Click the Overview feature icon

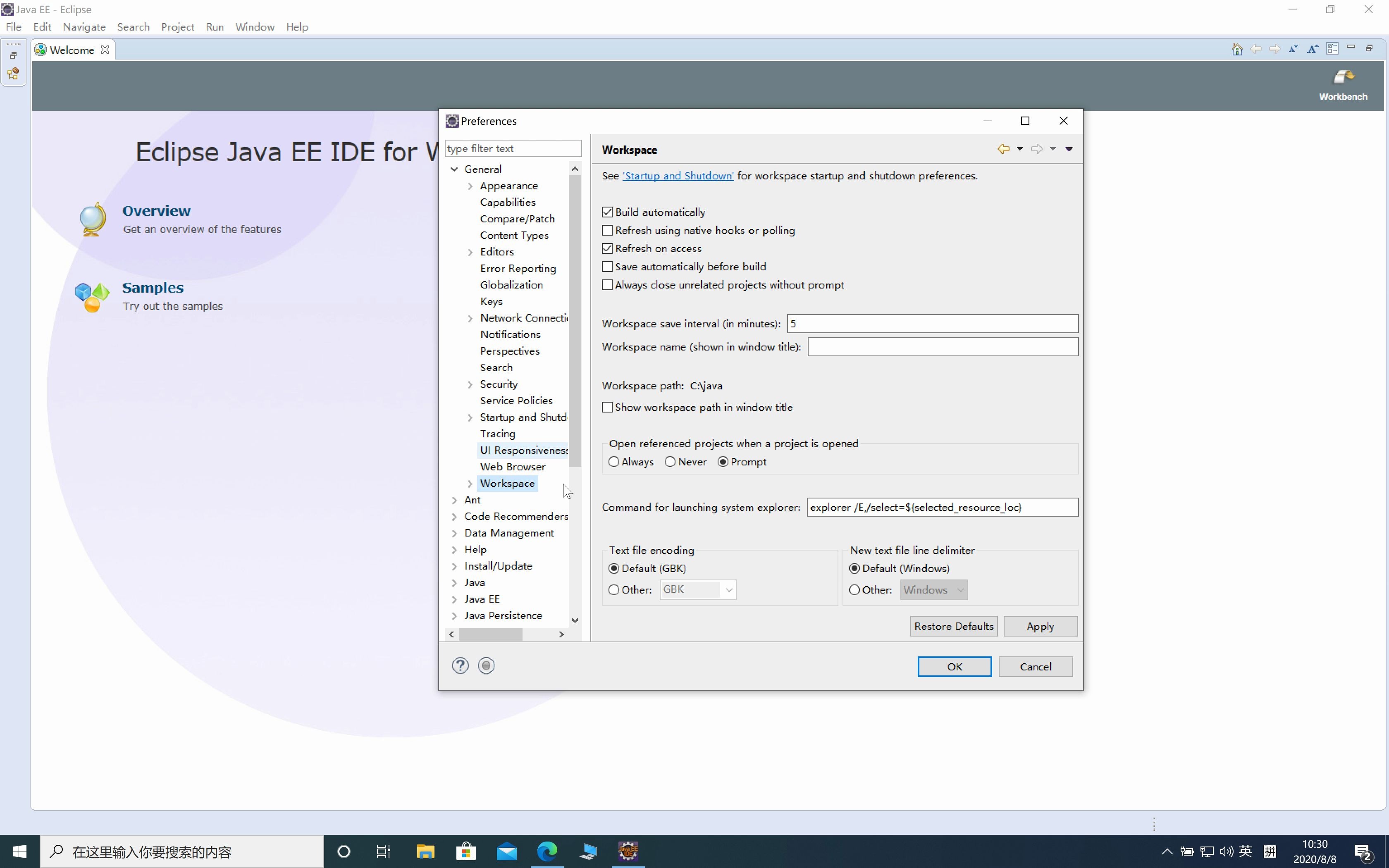coord(94,217)
